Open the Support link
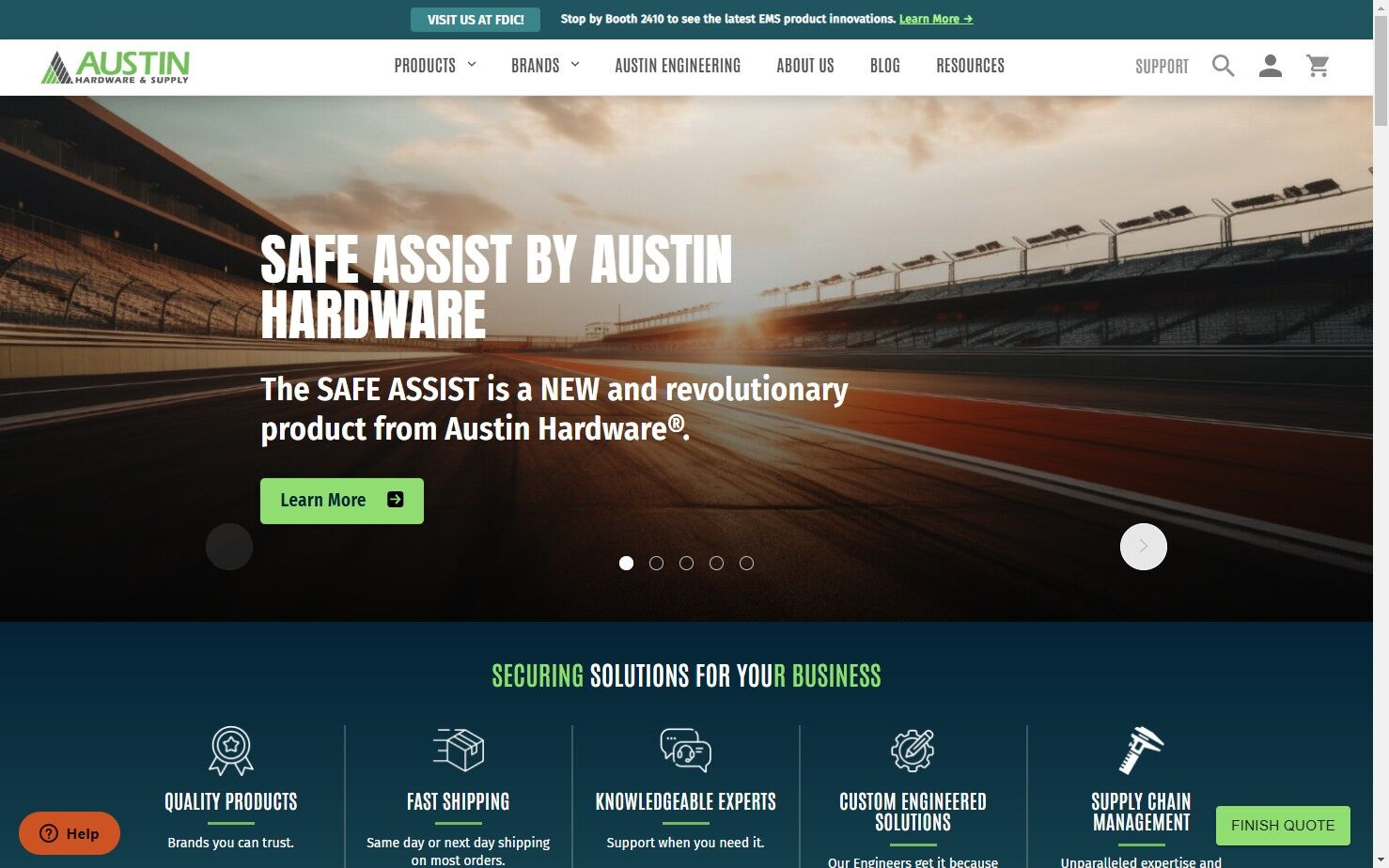This screenshot has width=1389, height=868. [1162, 67]
